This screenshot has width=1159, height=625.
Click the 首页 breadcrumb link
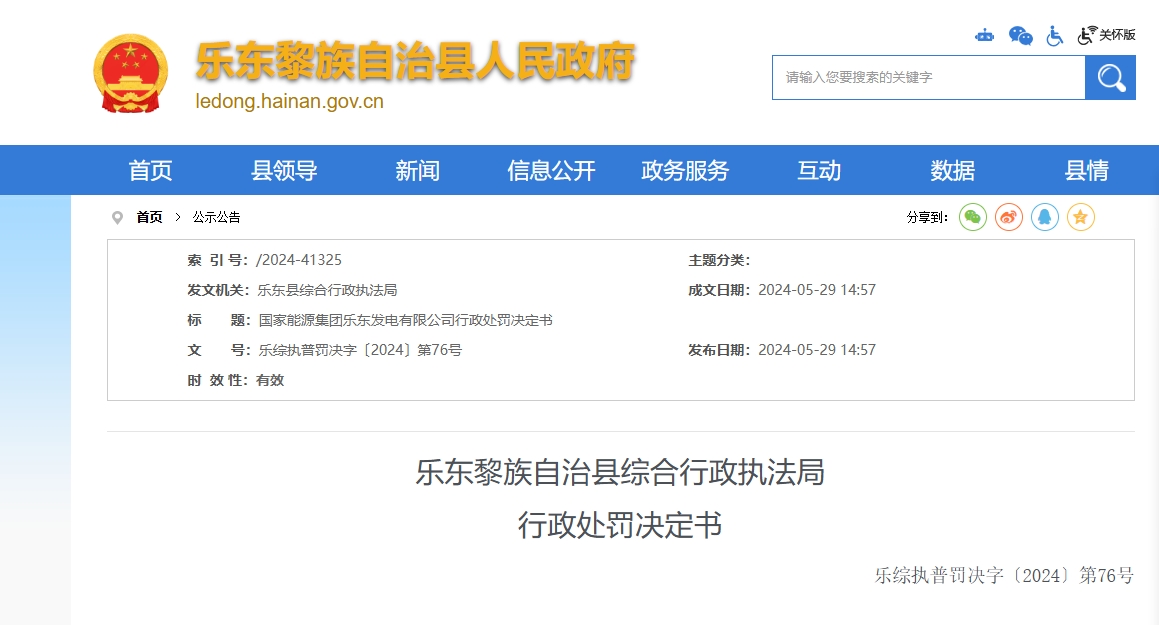(149, 217)
